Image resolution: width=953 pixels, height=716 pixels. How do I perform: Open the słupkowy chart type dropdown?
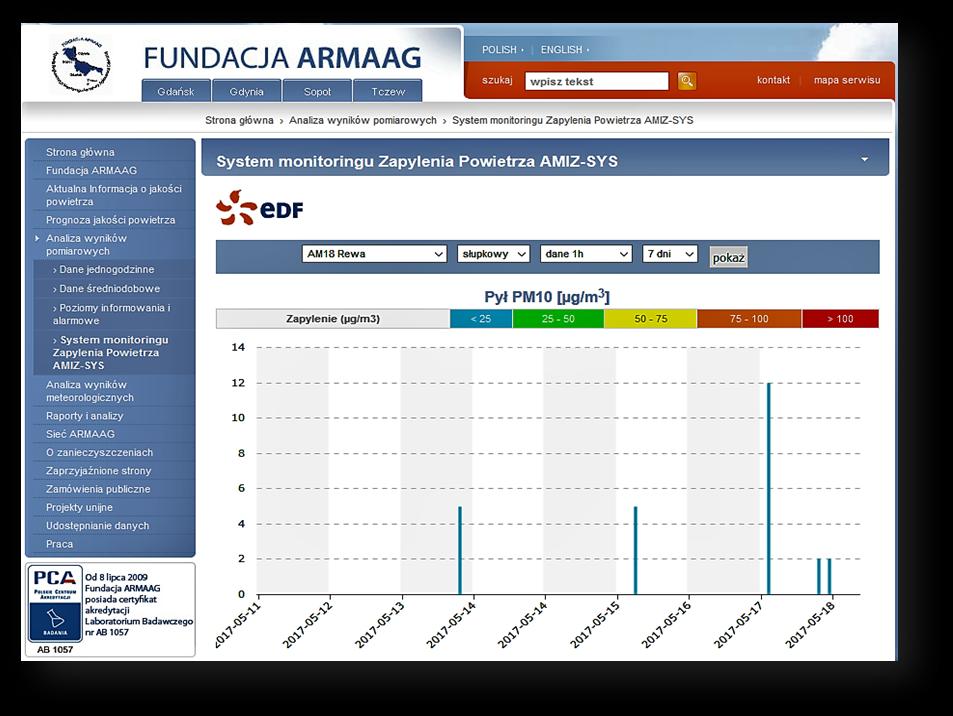[494, 254]
